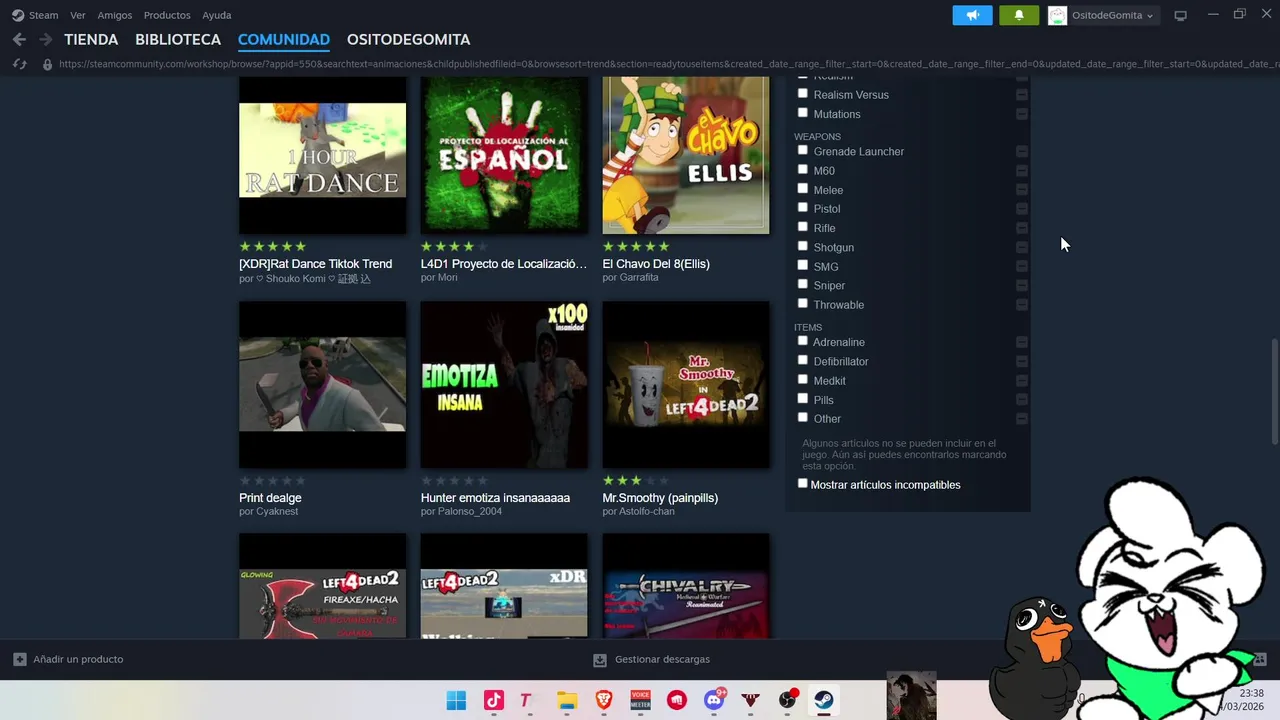The width and height of the screenshot is (1280, 720).
Task: Switch to the BIBLIOTECA tab
Action: 178,40
